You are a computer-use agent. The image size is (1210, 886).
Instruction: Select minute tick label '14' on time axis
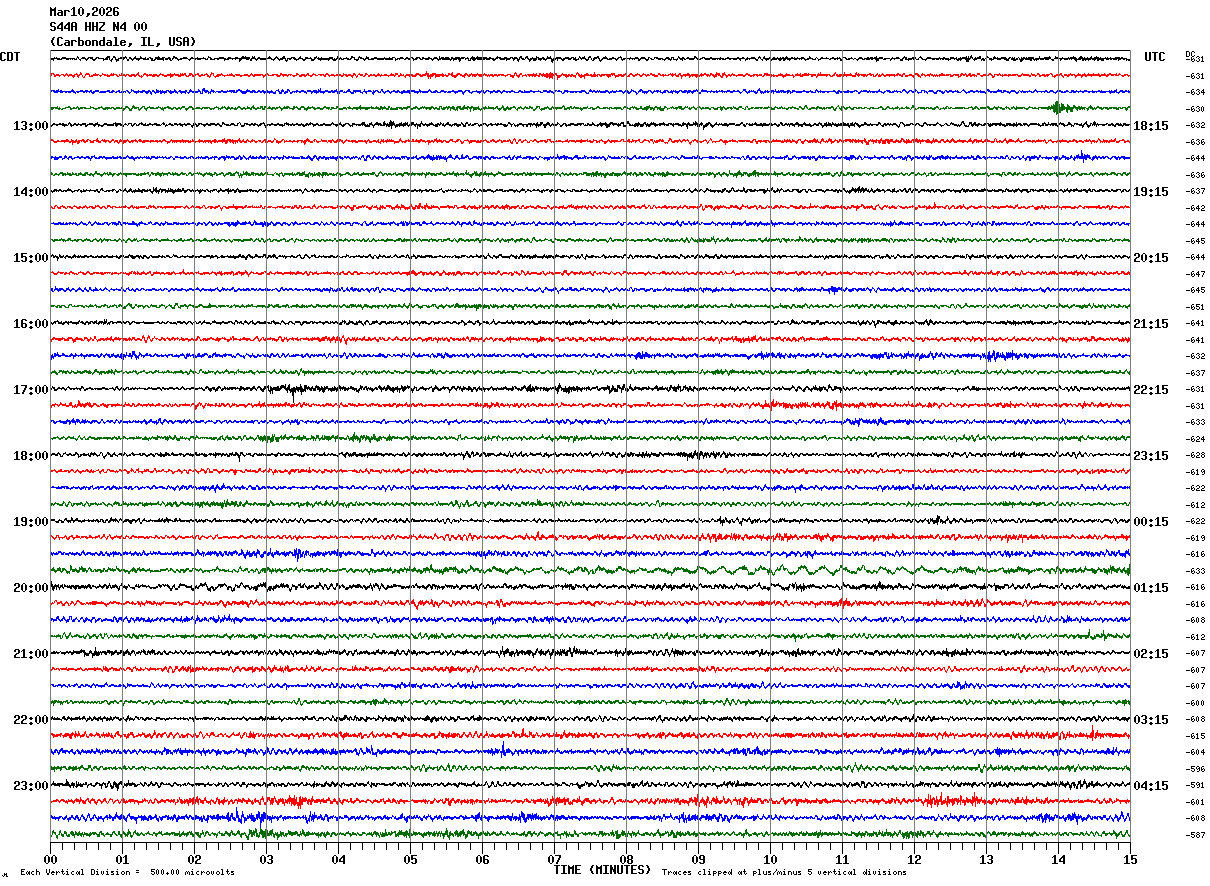pyautogui.click(x=1058, y=859)
